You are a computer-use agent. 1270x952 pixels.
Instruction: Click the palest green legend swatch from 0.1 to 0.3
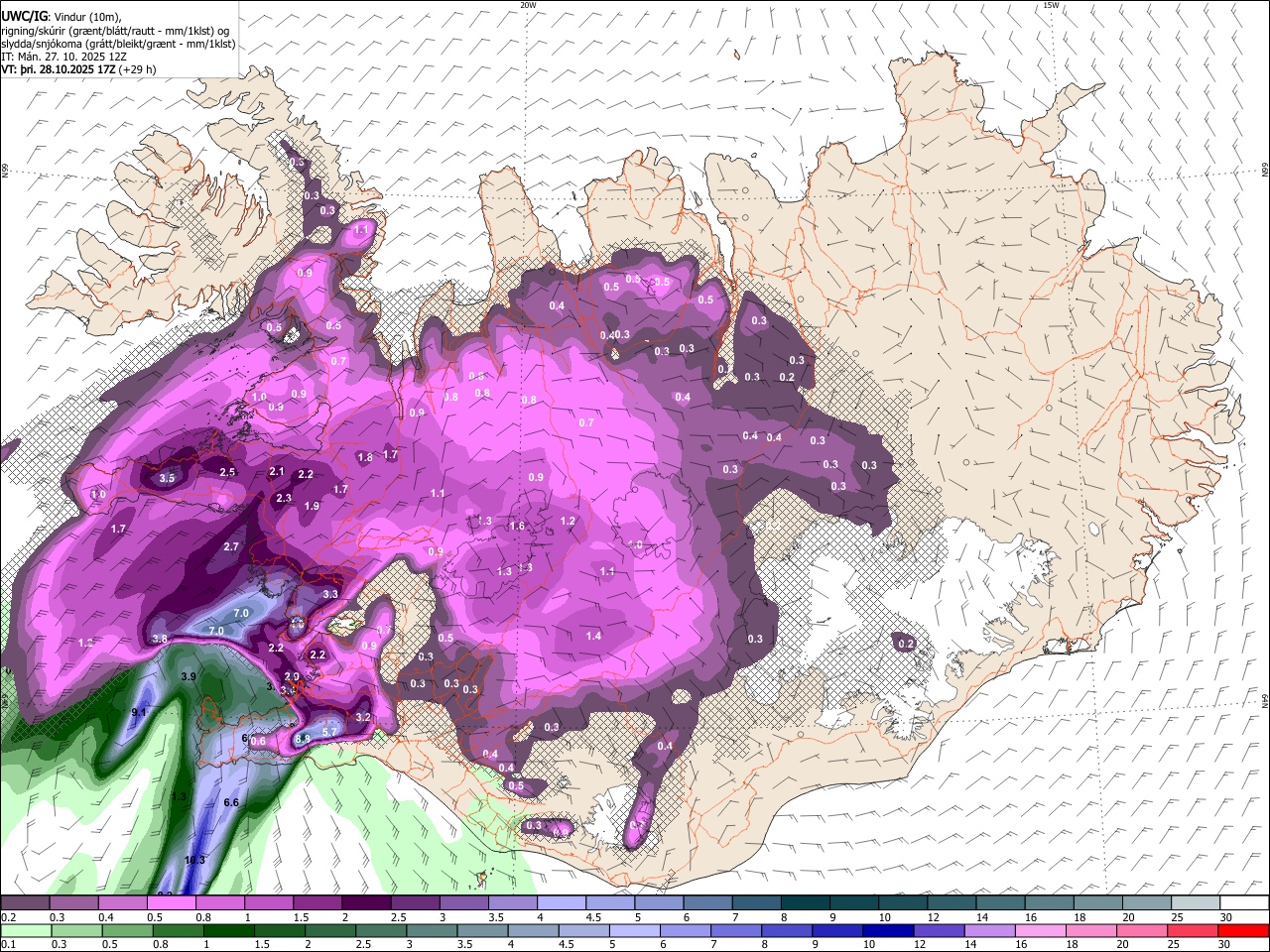24,930
